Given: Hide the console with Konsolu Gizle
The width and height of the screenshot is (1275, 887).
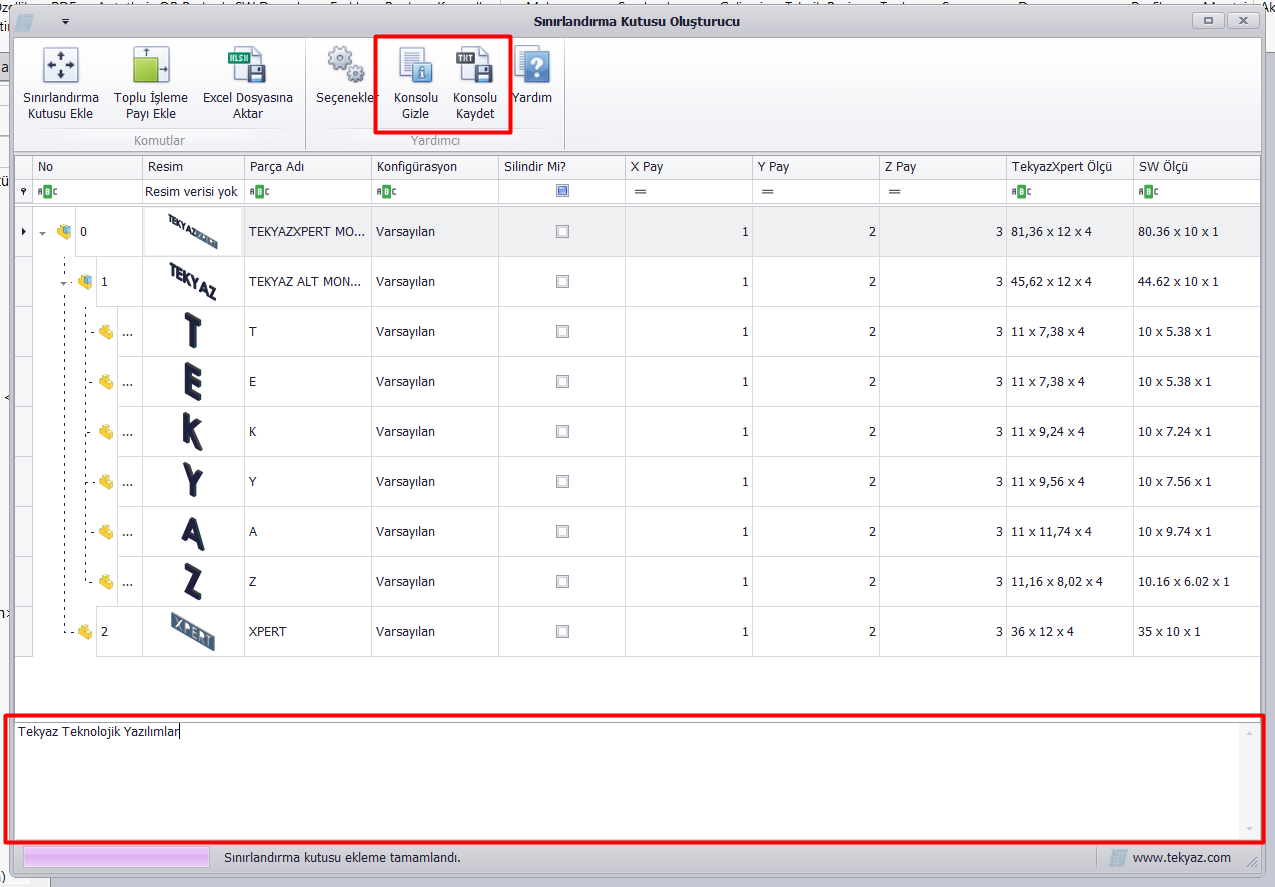Looking at the screenshot, I should [415, 65].
